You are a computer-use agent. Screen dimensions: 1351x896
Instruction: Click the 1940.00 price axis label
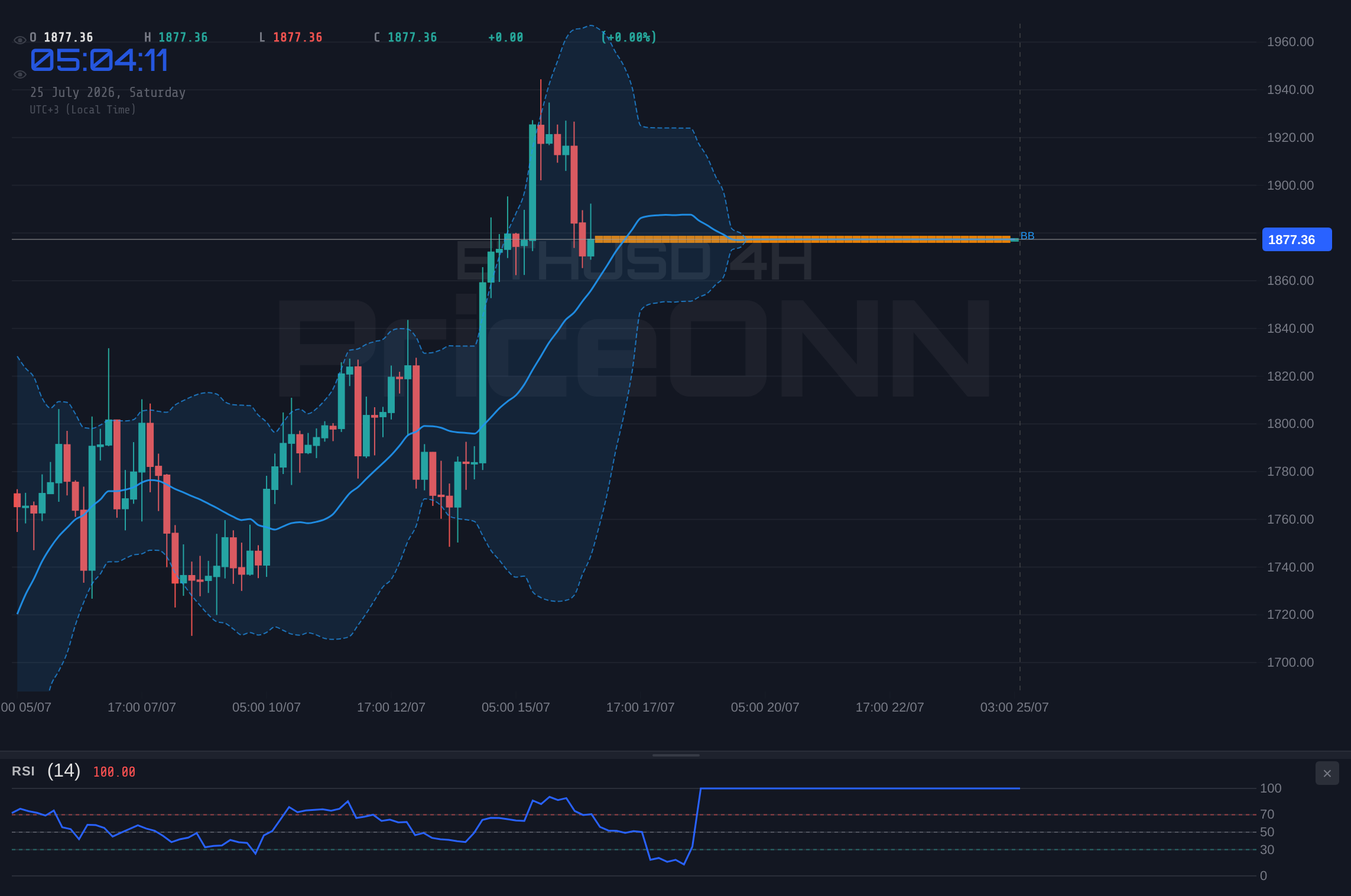pyautogui.click(x=1290, y=90)
